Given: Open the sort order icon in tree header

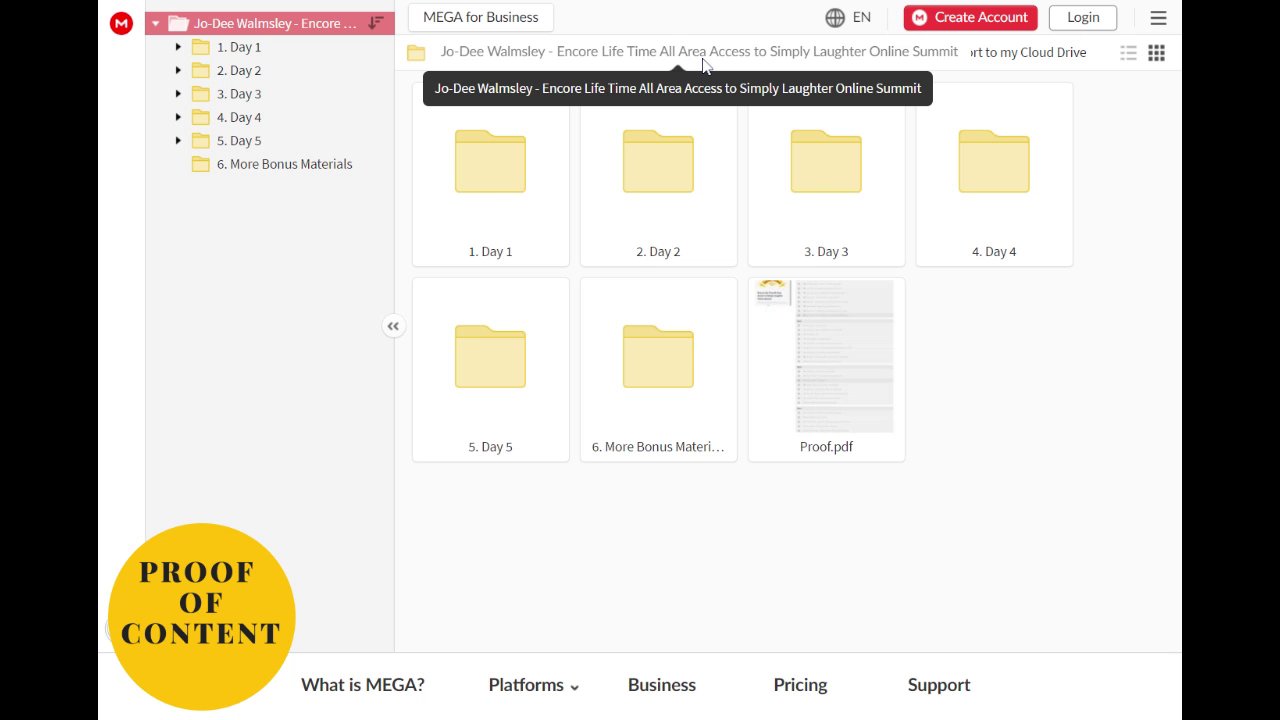Looking at the screenshot, I should point(376,23).
